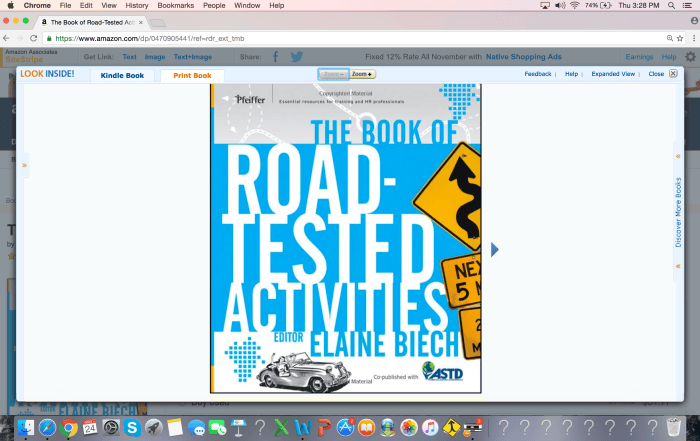Image resolution: width=700 pixels, height=441 pixels.
Task: Click the battery 74% indicator
Action: (x=598, y=5)
